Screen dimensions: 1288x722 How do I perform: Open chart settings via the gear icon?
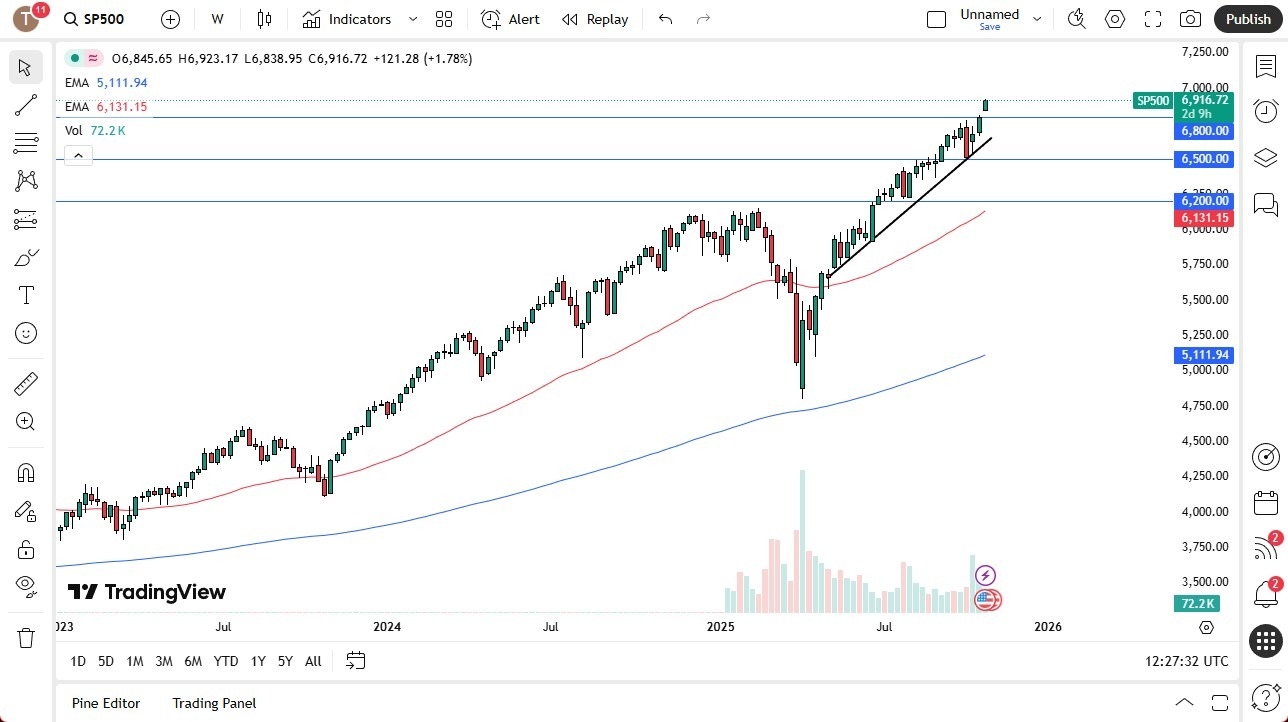tap(1114, 18)
